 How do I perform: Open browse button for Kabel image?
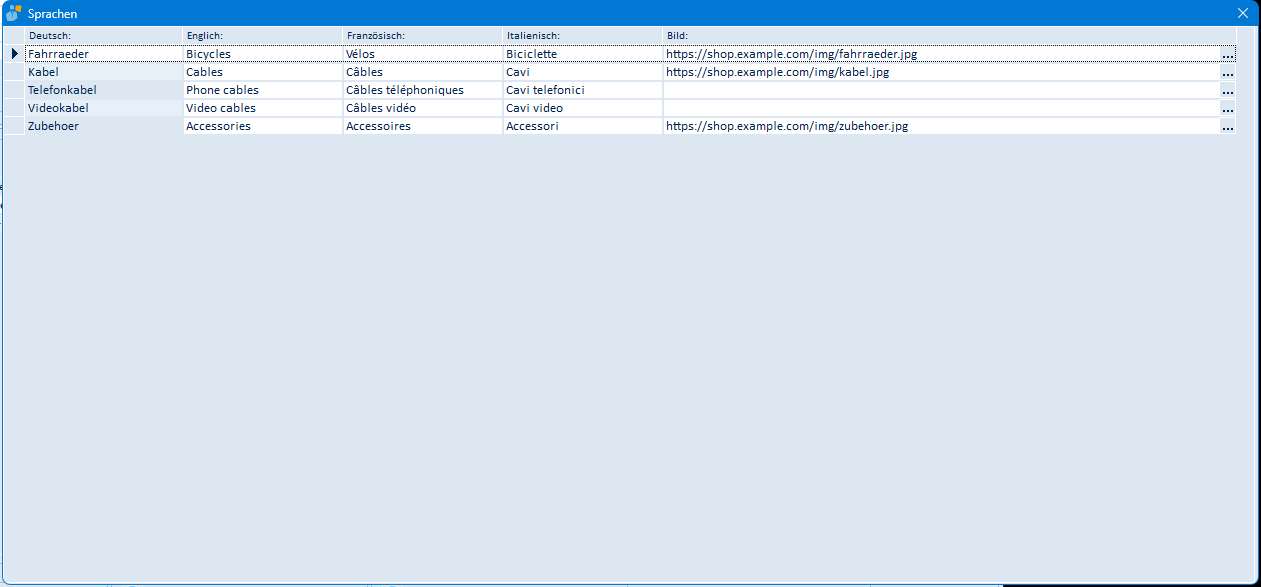click(1228, 72)
